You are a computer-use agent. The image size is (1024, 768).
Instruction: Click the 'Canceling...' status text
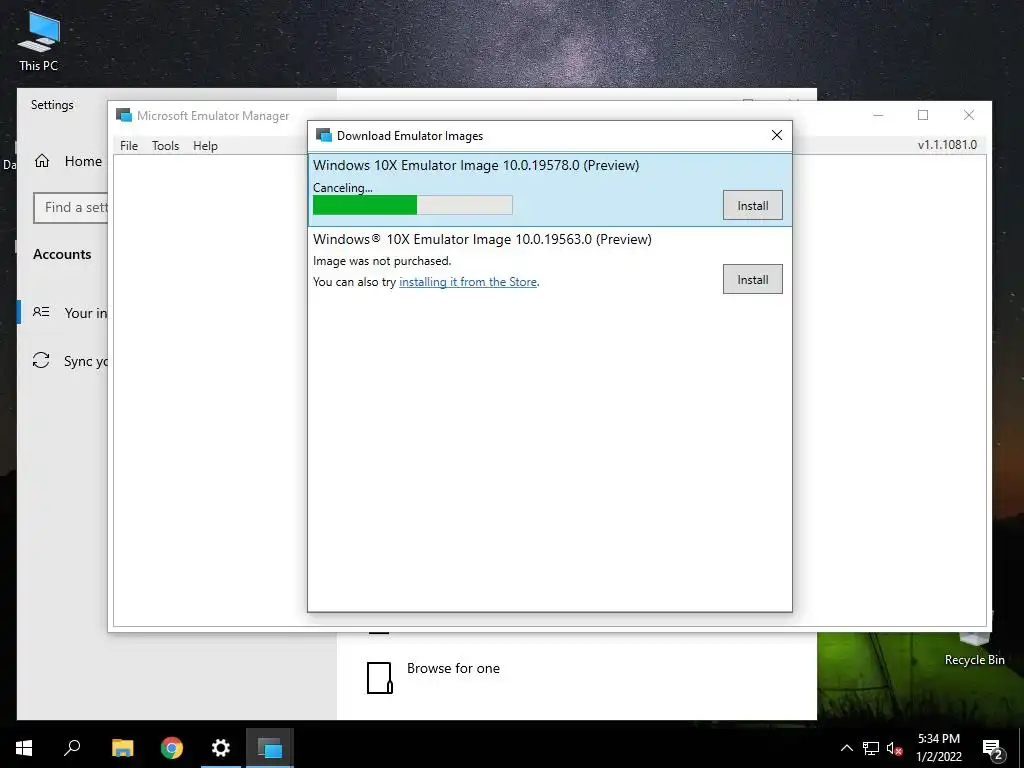pos(342,187)
